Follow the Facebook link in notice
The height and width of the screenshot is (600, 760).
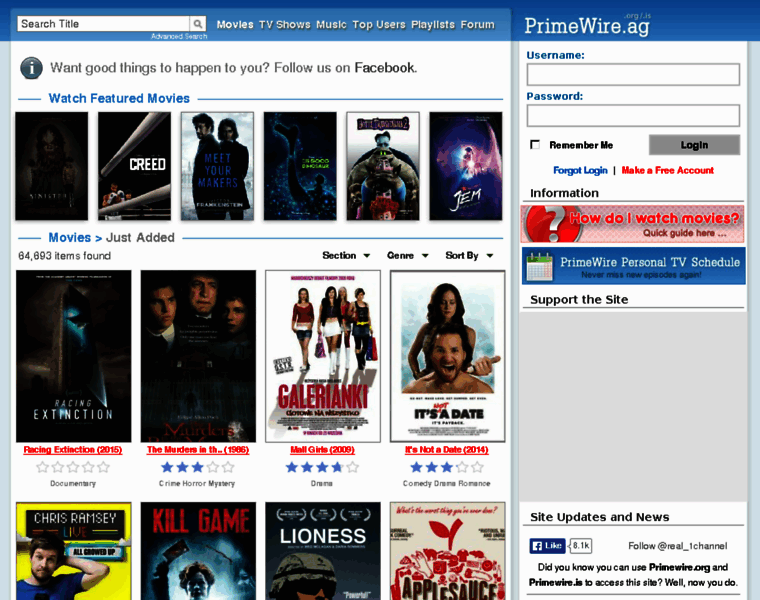tap(384, 68)
